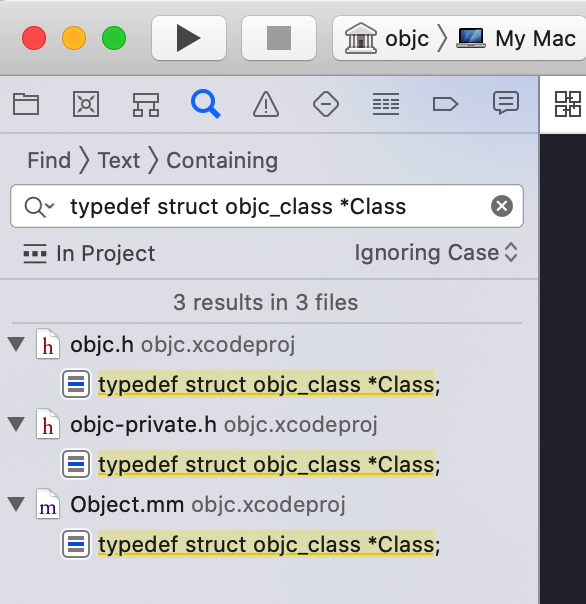The image size is (586, 604).
Task: Collapse the Object.mm results group
Action: (17, 504)
